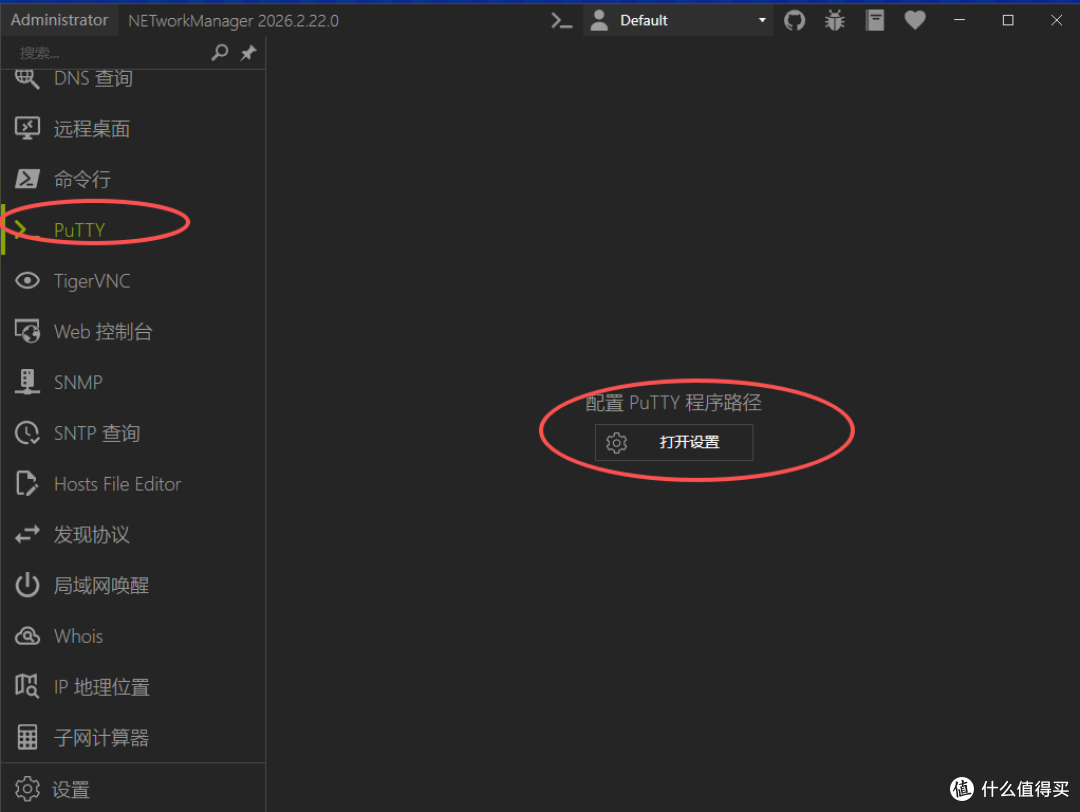Screen dimensions: 1080x812
Task: Toggle the pin sidebar icon
Action: click(x=248, y=52)
